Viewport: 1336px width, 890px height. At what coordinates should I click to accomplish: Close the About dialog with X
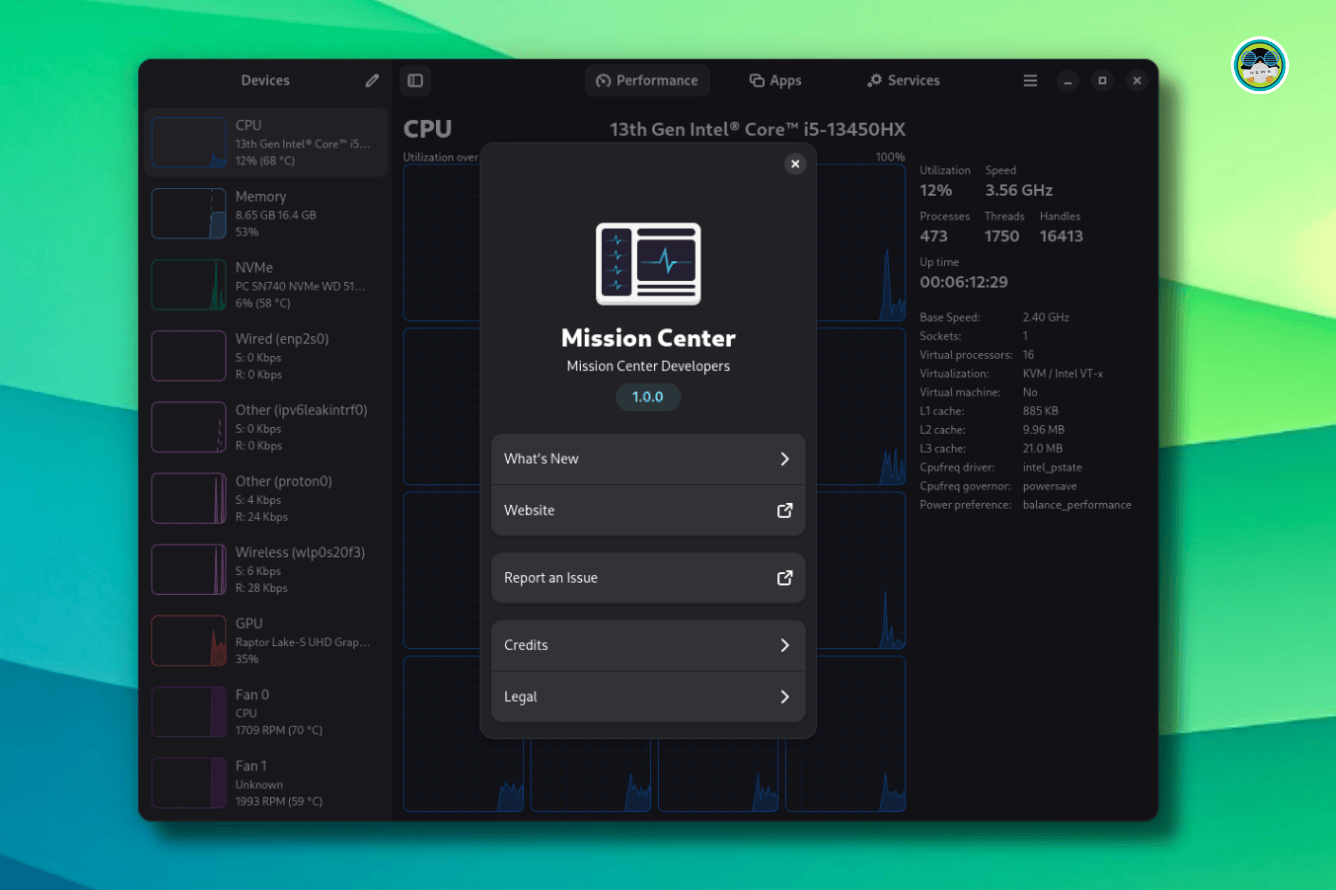click(x=795, y=164)
